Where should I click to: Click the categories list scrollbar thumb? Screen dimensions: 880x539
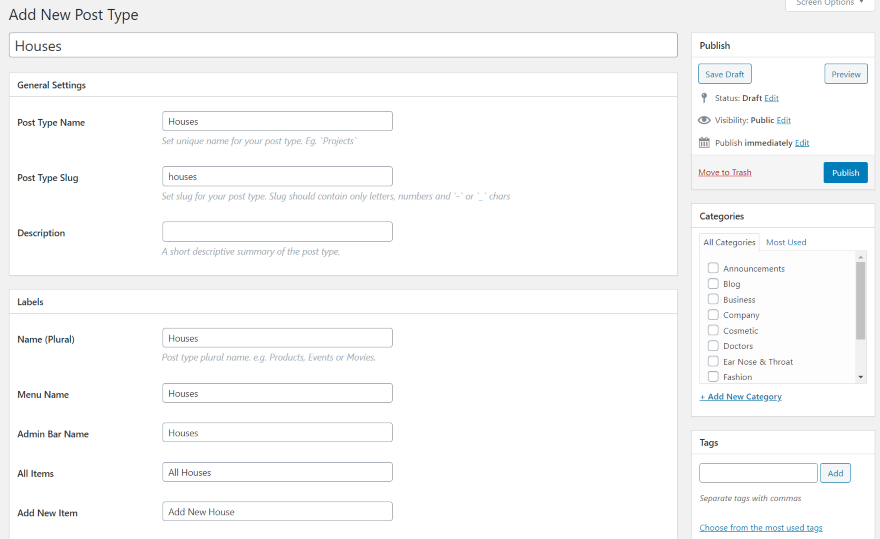pos(860,301)
